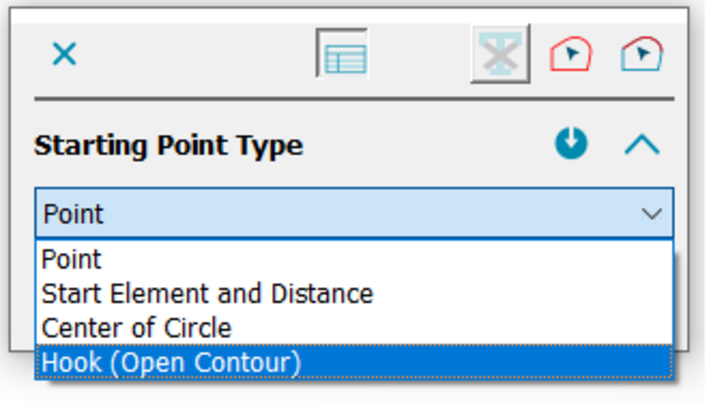Select the blue contour pointer icon

pyautogui.click(x=641, y=54)
